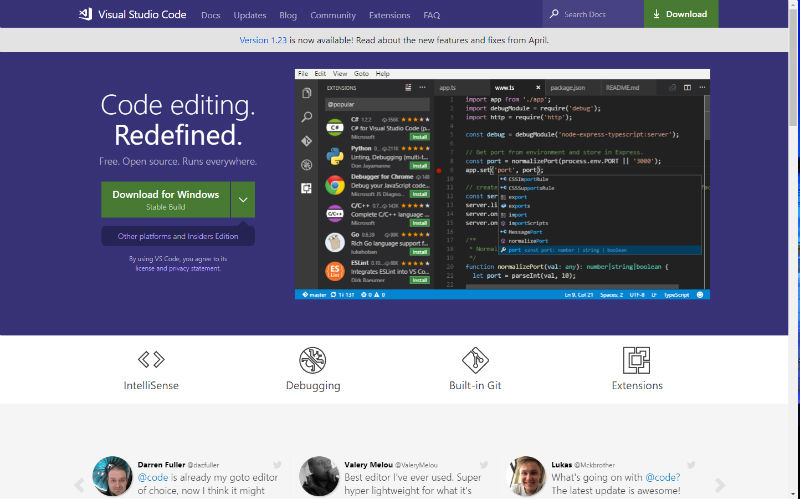Viewport: 800px width, 499px height.
Task: Click the IntelliSense angle brackets icon
Action: coord(151,360)
